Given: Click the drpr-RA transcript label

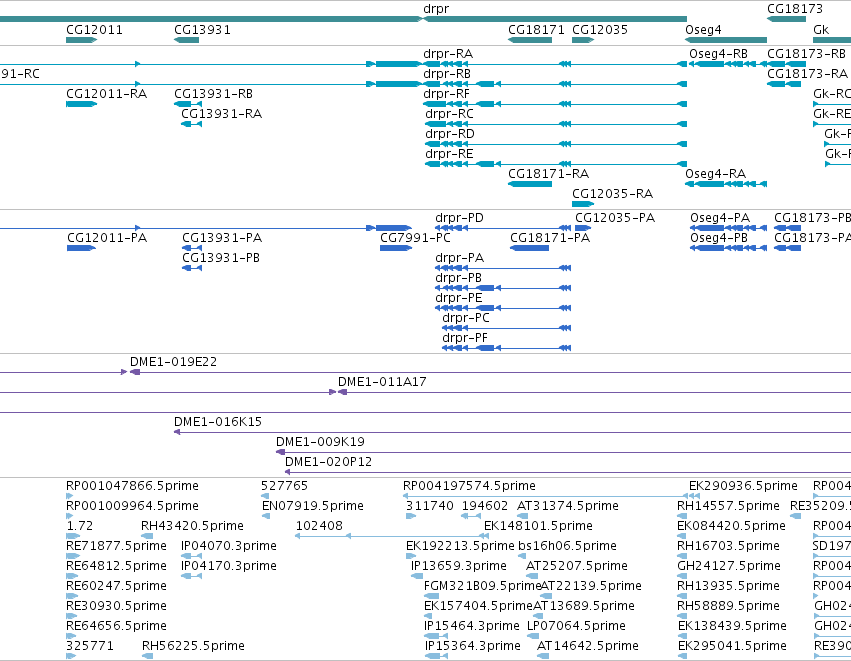Looking at the screenshot, I should coord(448,54).
